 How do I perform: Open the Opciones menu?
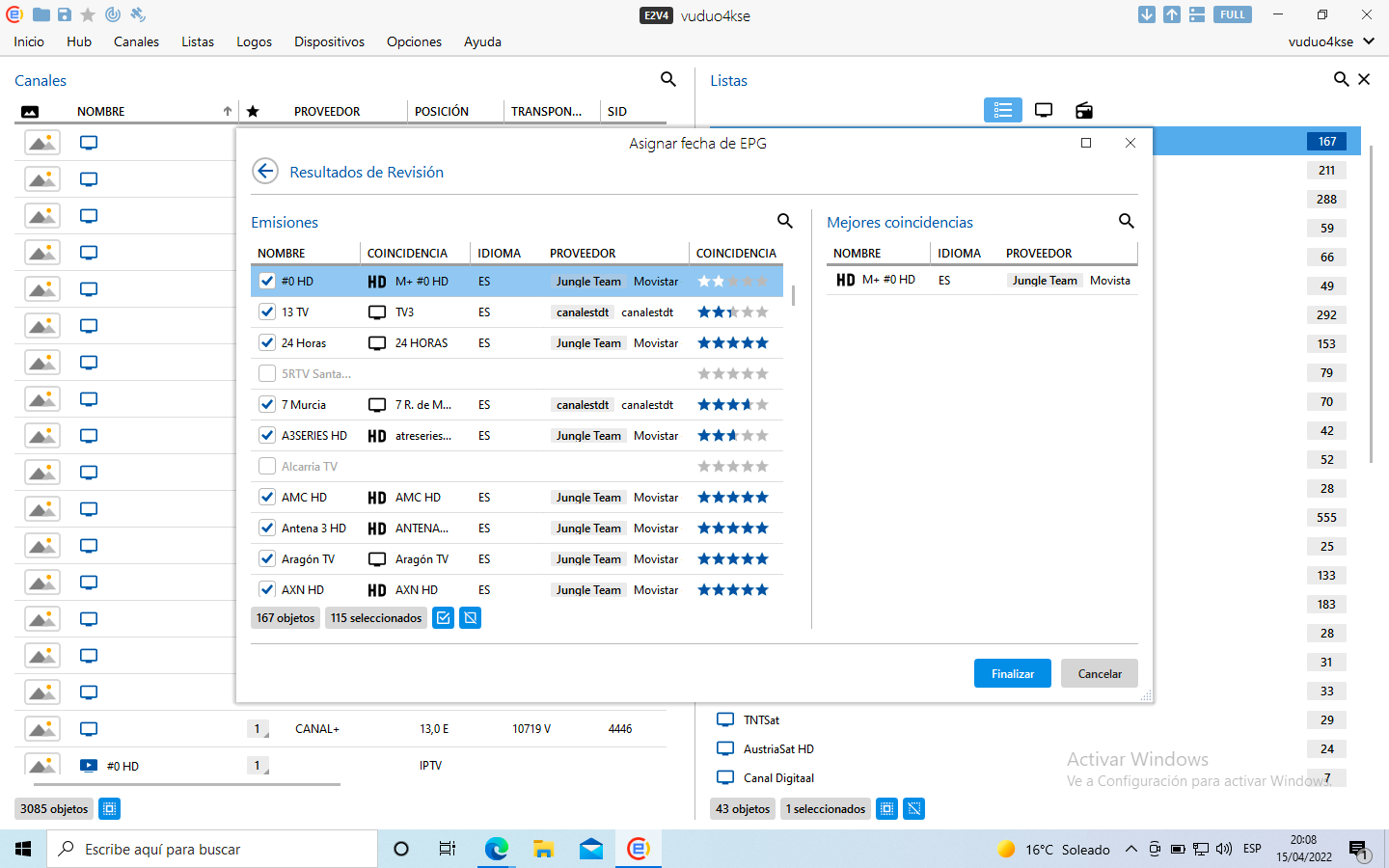[x=414, y=41]
